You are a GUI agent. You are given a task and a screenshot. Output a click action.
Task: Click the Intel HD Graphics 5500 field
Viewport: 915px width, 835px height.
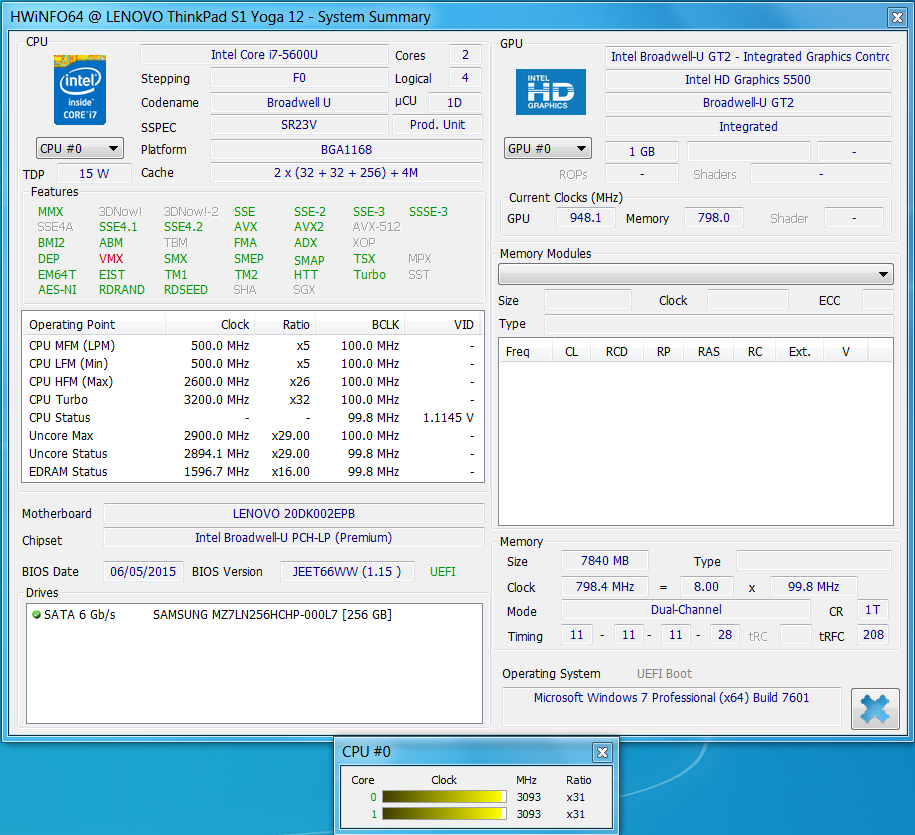point(748,79)
